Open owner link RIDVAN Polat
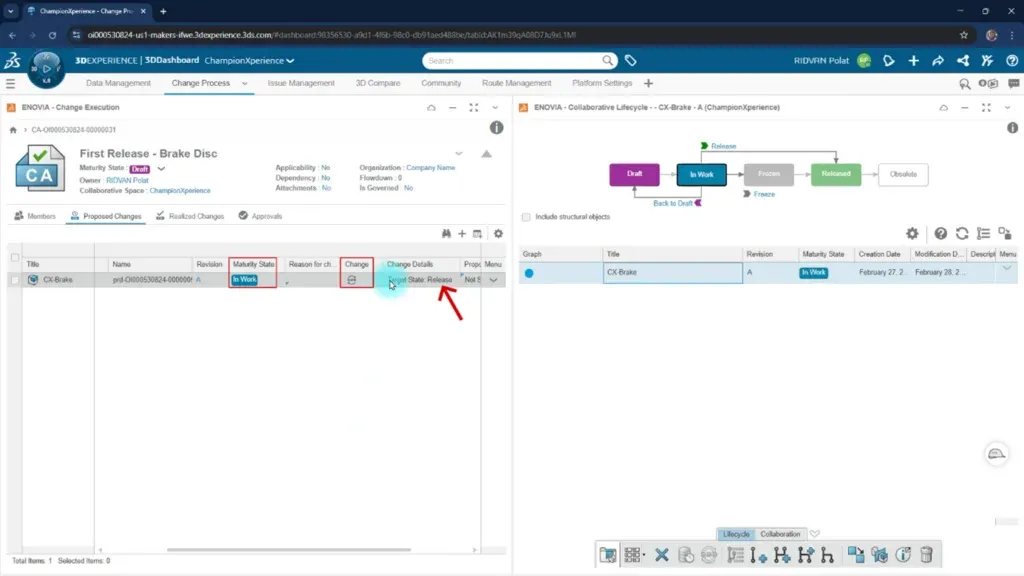 (x=127, y=180)
